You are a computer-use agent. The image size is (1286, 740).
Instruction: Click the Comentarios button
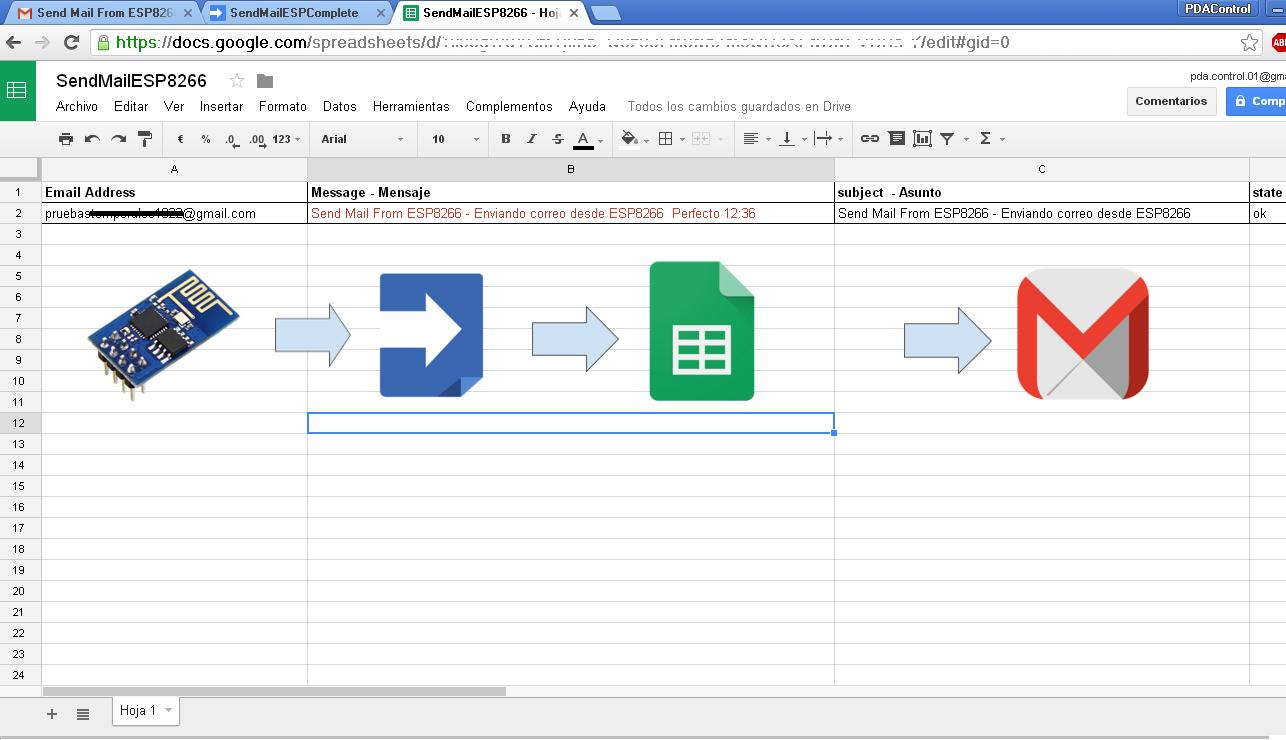(1171, 101)
